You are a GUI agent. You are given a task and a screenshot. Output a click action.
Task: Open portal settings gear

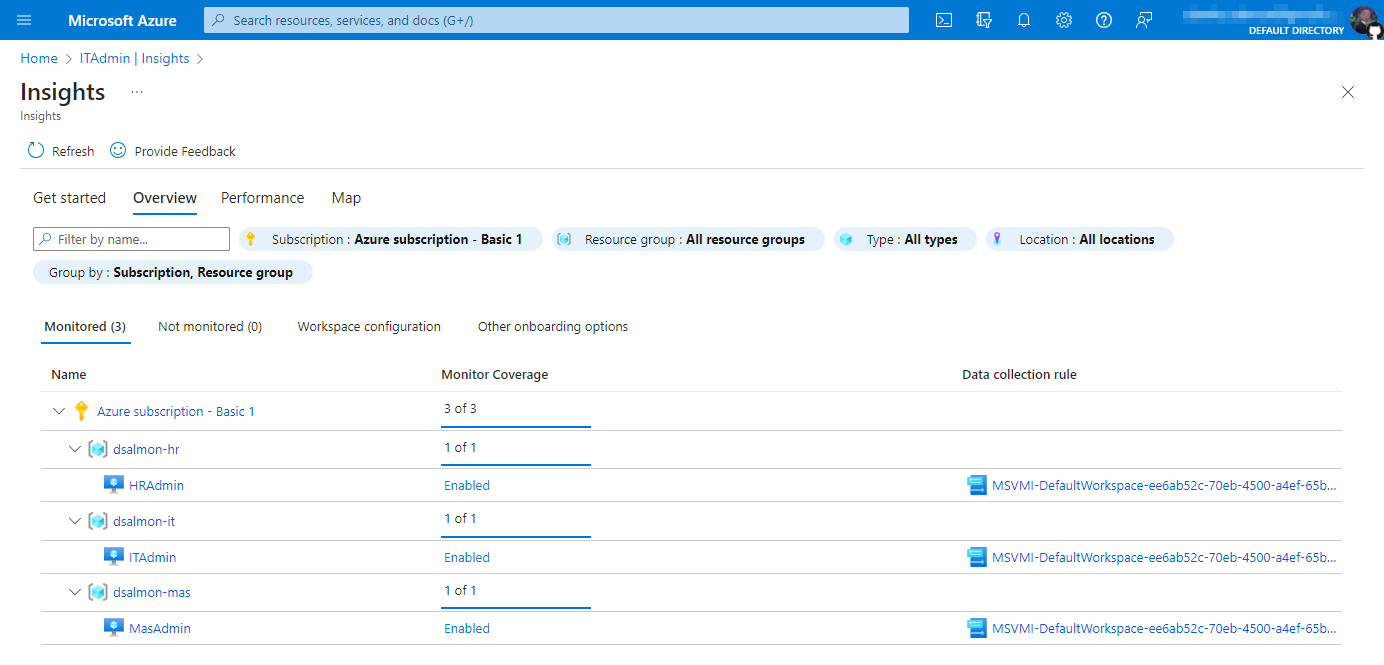(1064, 20)
